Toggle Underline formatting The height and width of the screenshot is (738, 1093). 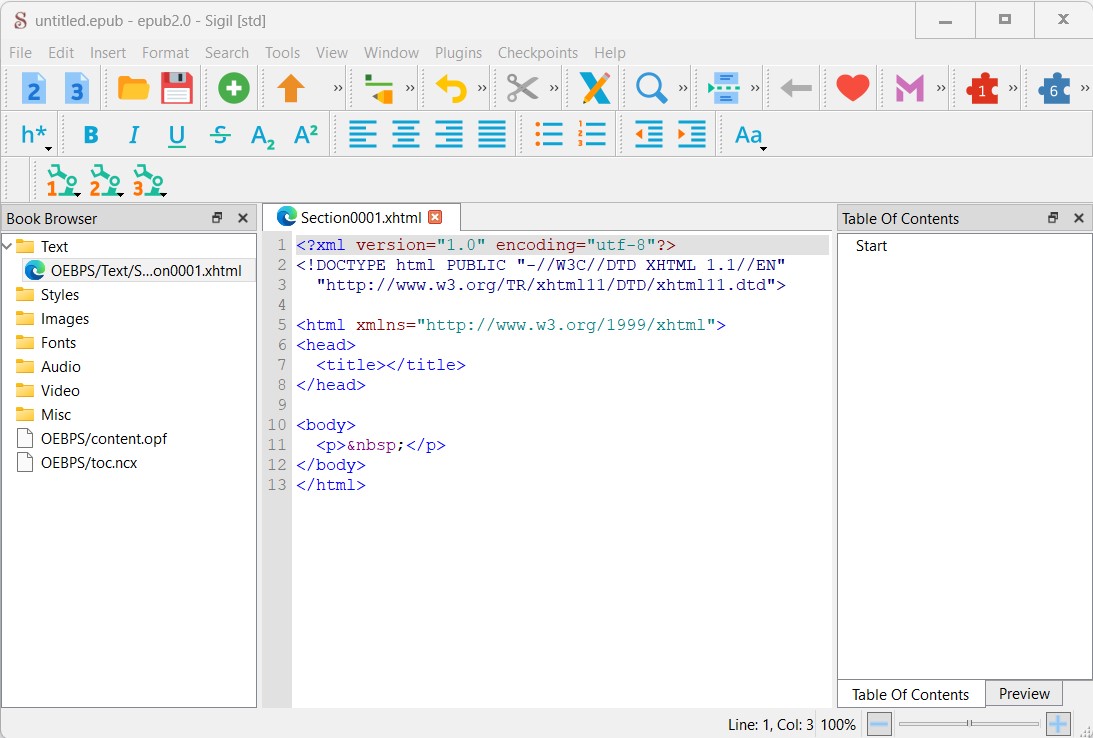click(177, 135)
